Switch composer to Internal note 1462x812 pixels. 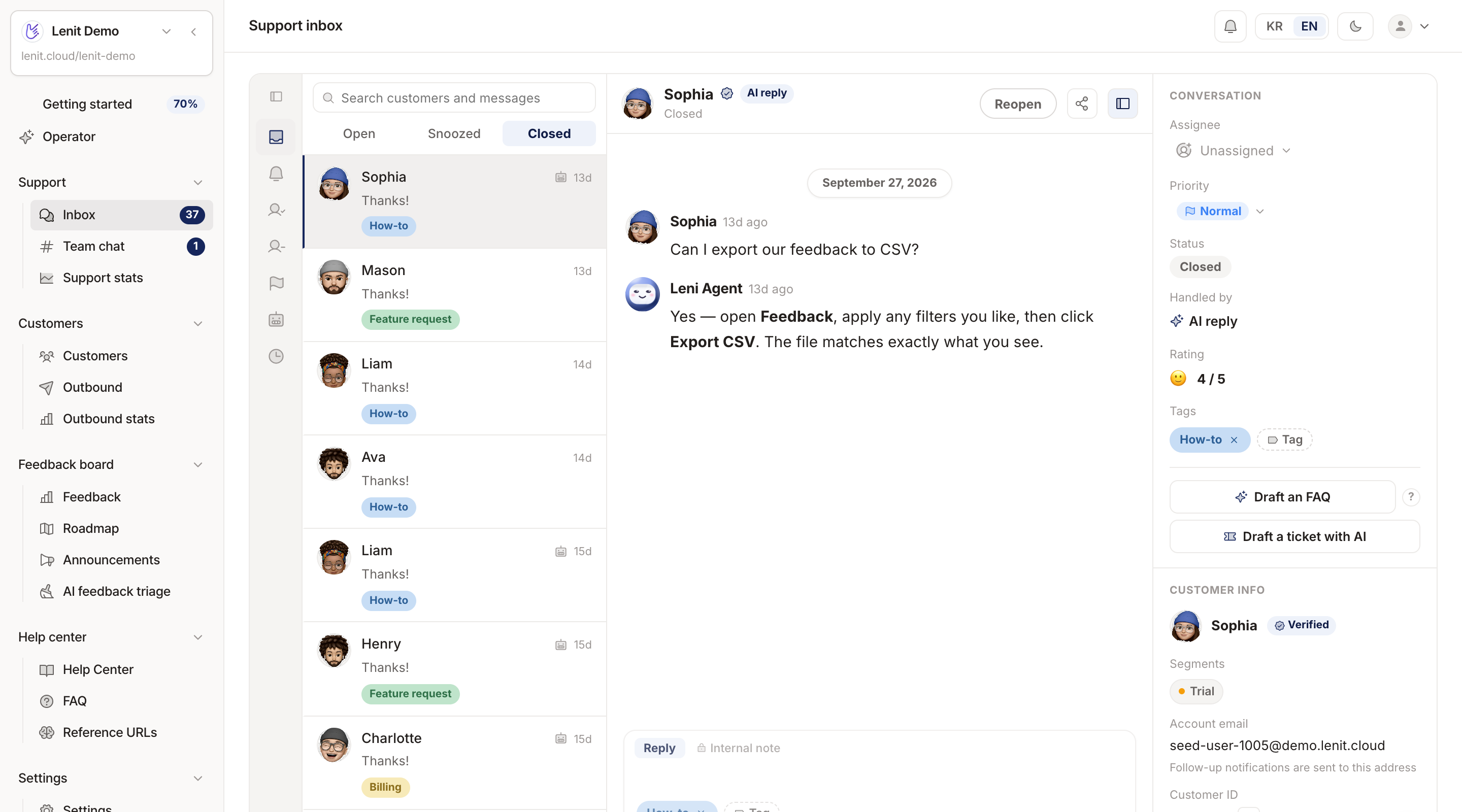pyautogui.click(x=738, y=748)
